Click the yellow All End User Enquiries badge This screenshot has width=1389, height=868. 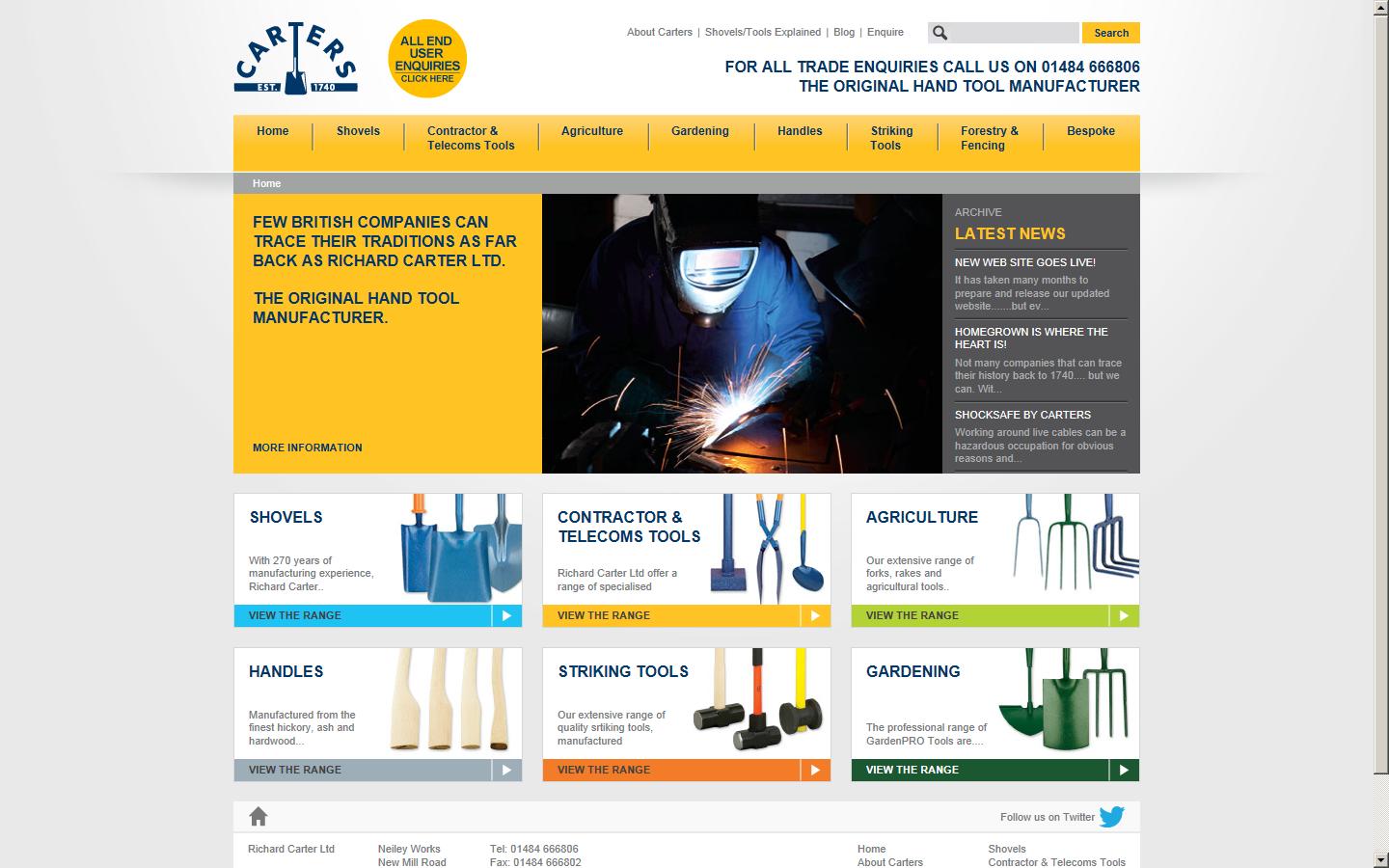coord(427,59)
